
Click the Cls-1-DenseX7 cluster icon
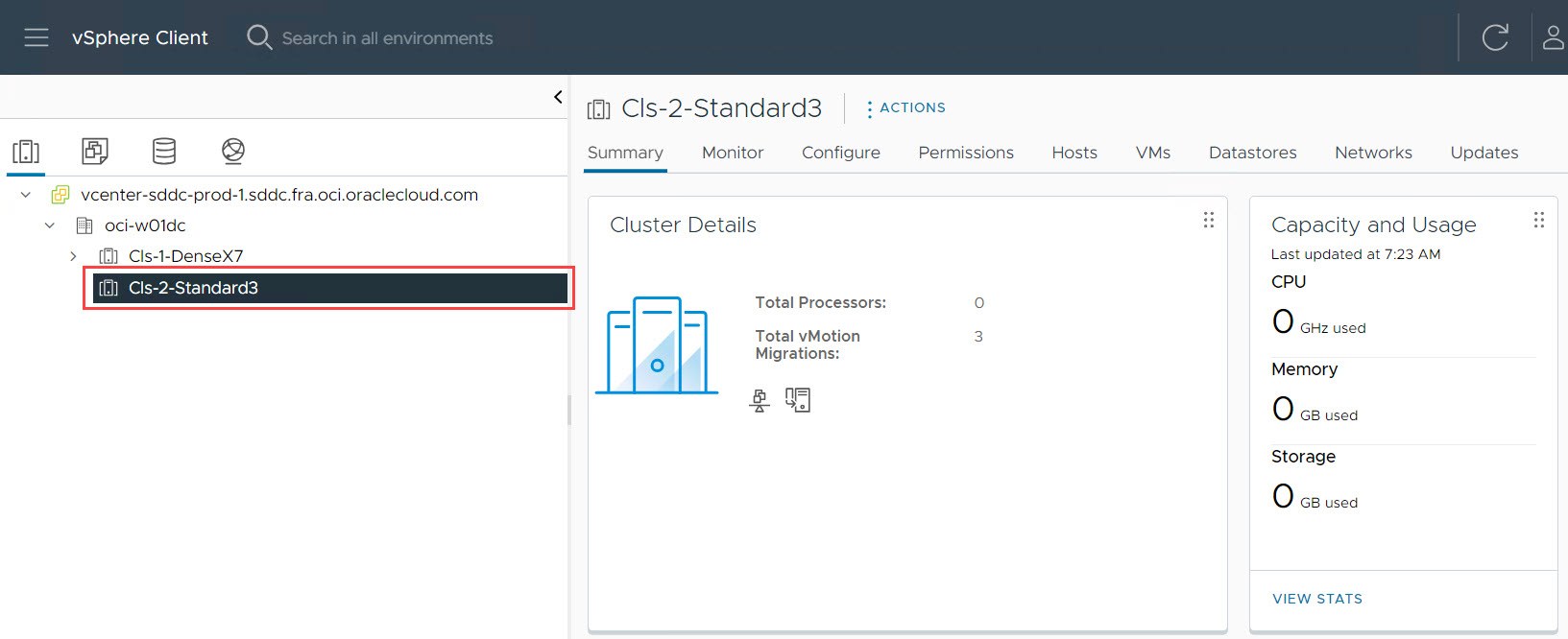[x=109, y=256]
